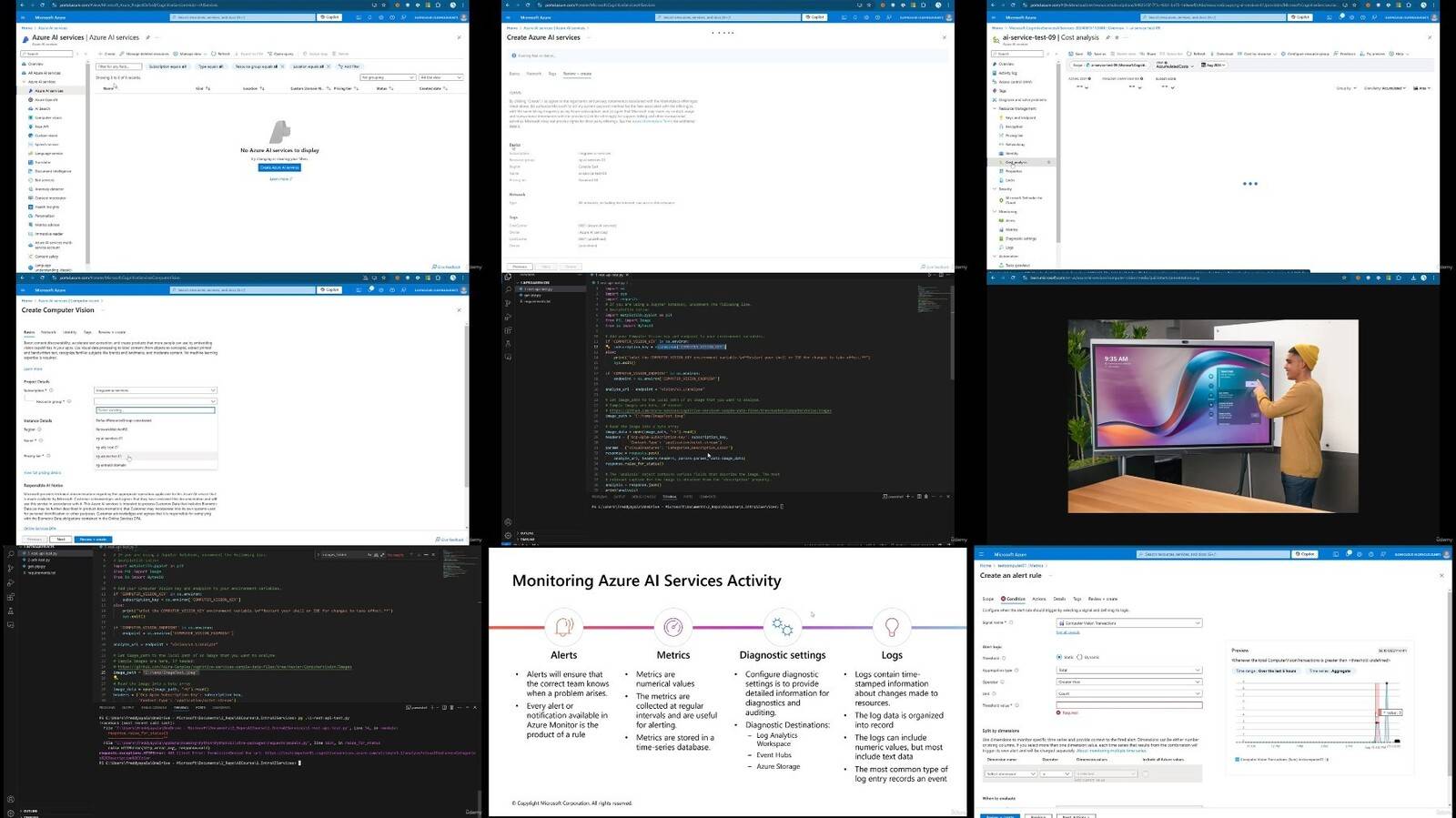Click Copilot button in Azure AI services window
Screen dimensions: 1456x818
(x=329, y=17)
